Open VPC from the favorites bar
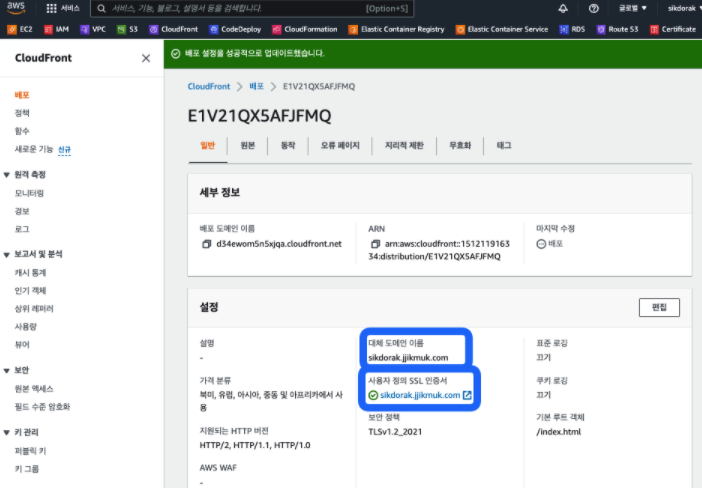This screenshot has width=702, height=488. point(93,30)
